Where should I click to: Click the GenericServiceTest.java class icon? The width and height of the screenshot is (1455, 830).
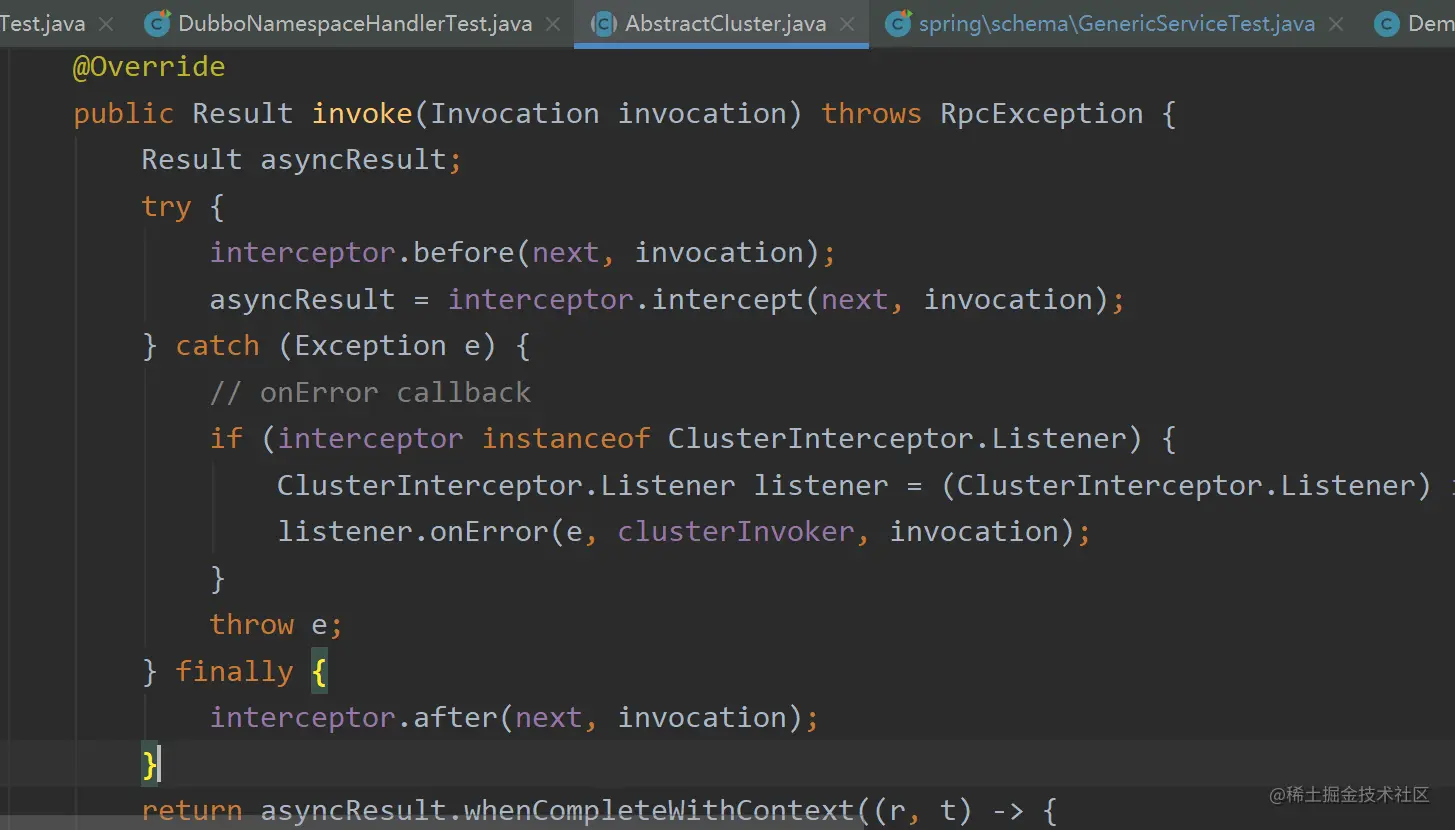pos(898,23)
